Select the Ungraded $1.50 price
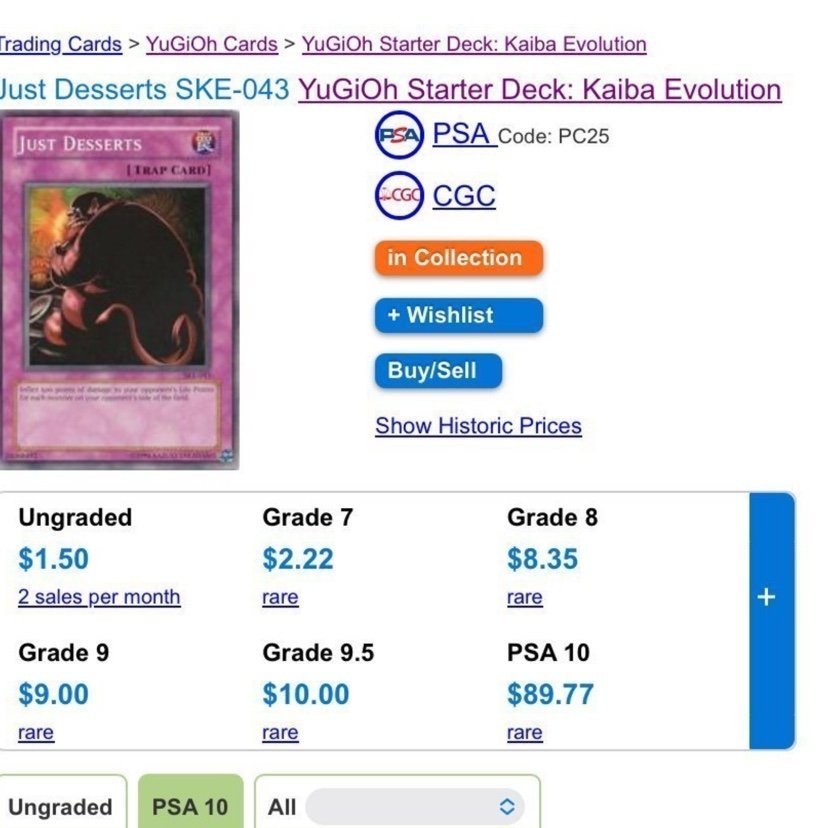Viewport: 828px width, 828px height. 53,559
